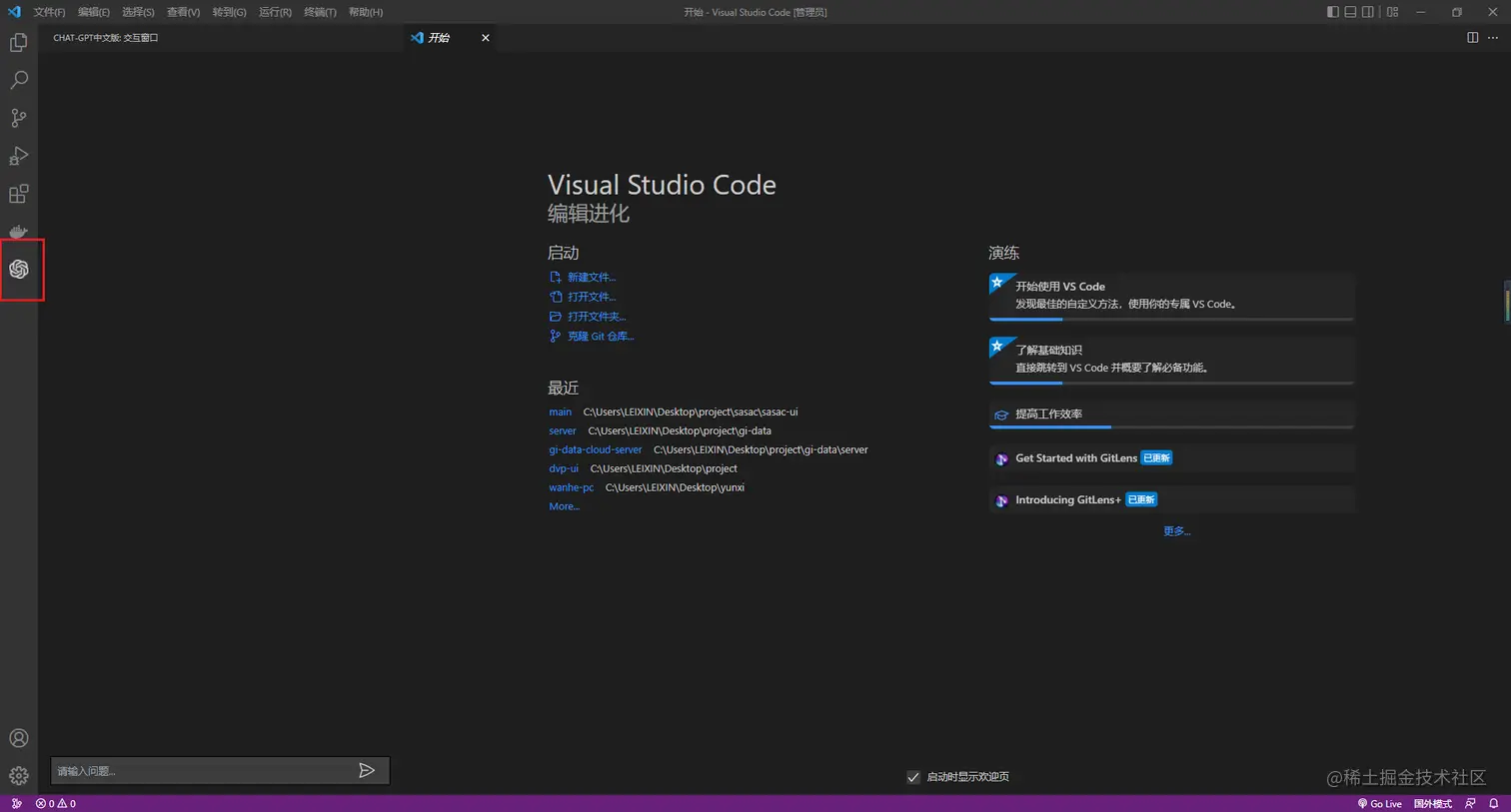Open Introducing GitLens+ walkthrough

pos(1171,499)
